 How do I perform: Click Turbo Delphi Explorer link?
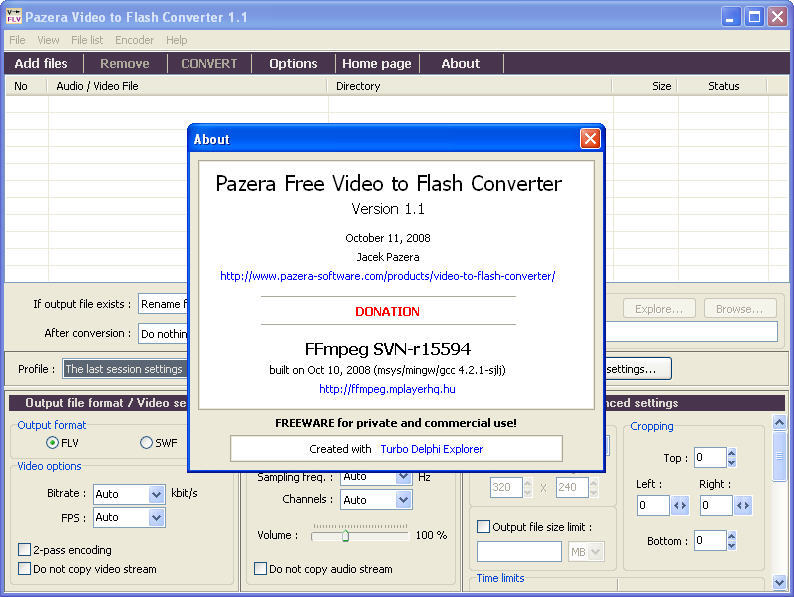click(x=431, y=449)
